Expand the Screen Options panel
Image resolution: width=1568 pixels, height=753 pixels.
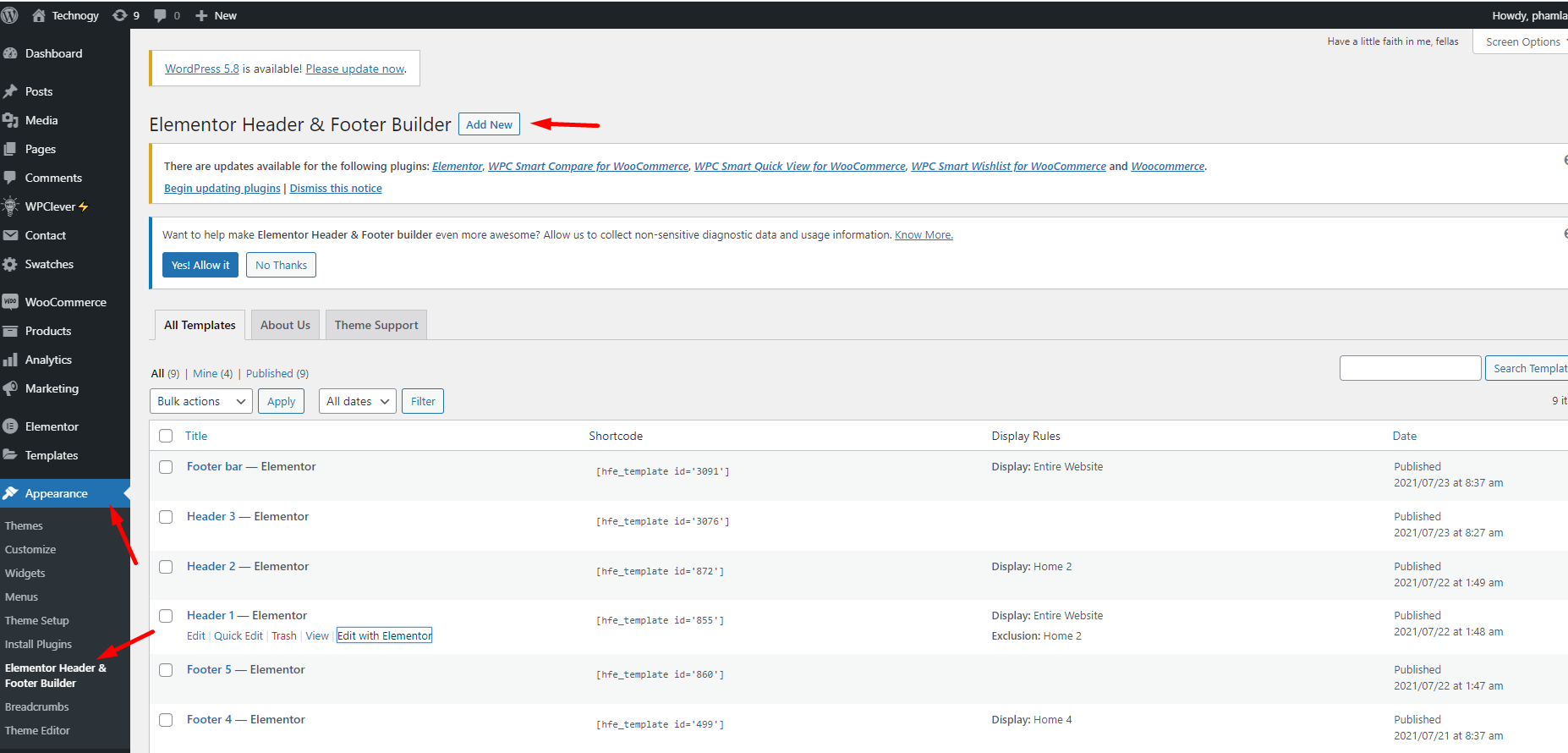click(x=1524, y=41)
